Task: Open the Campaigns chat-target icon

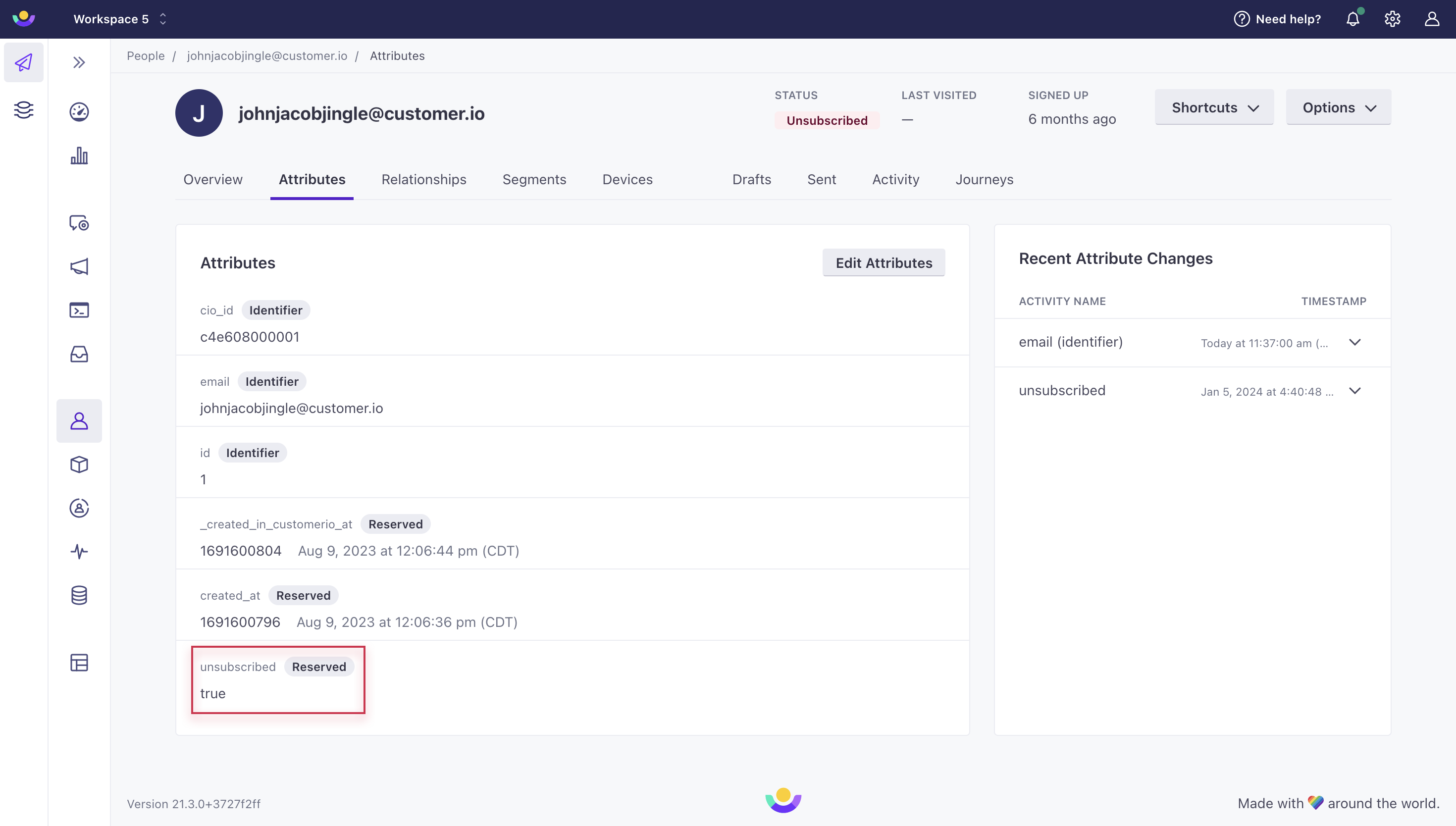Action: (x=79, y=223)
